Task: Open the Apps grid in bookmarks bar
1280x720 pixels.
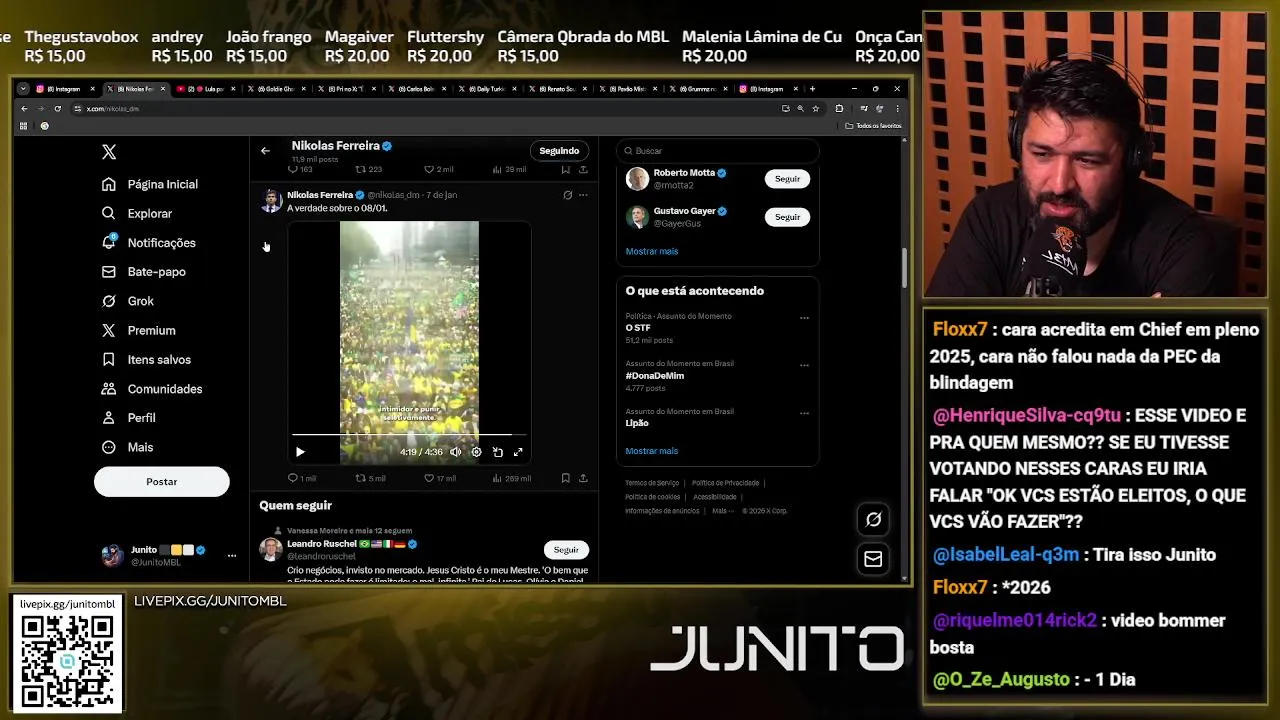Action: [x=23, y=126]
